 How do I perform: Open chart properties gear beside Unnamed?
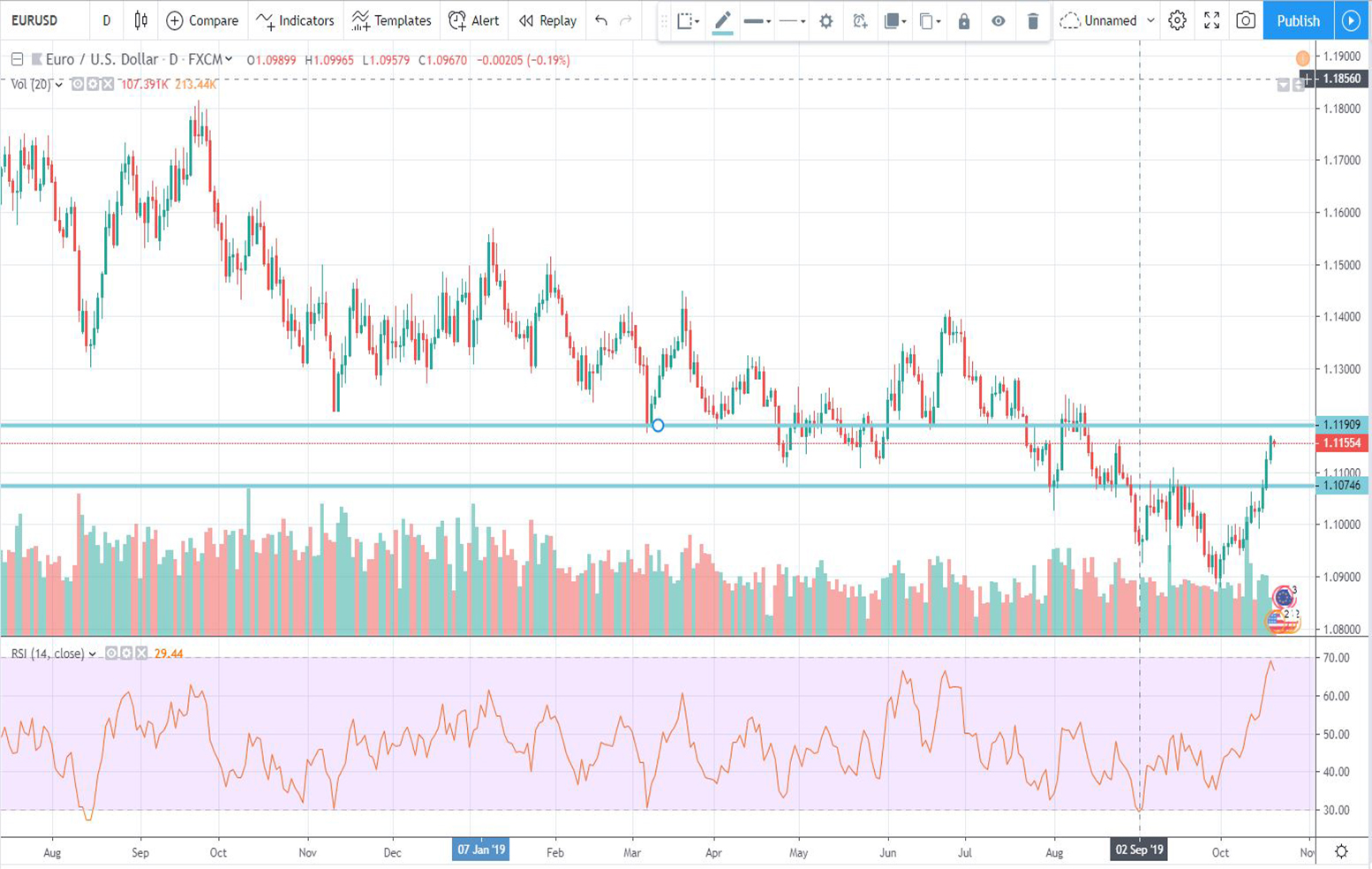point(1177,20)
